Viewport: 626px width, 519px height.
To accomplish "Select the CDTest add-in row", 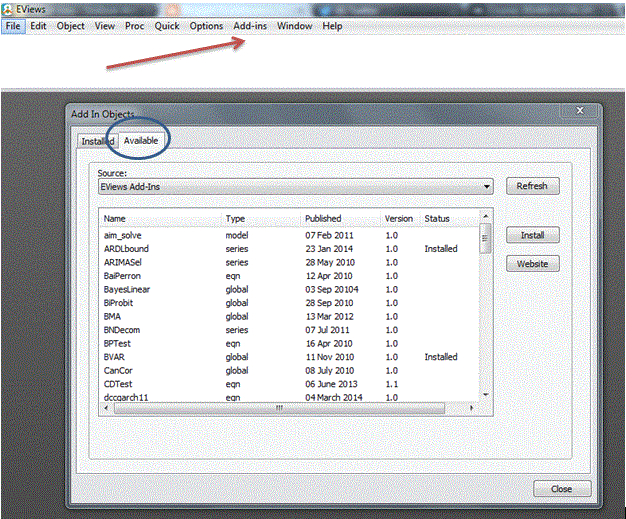I will 289,384.
